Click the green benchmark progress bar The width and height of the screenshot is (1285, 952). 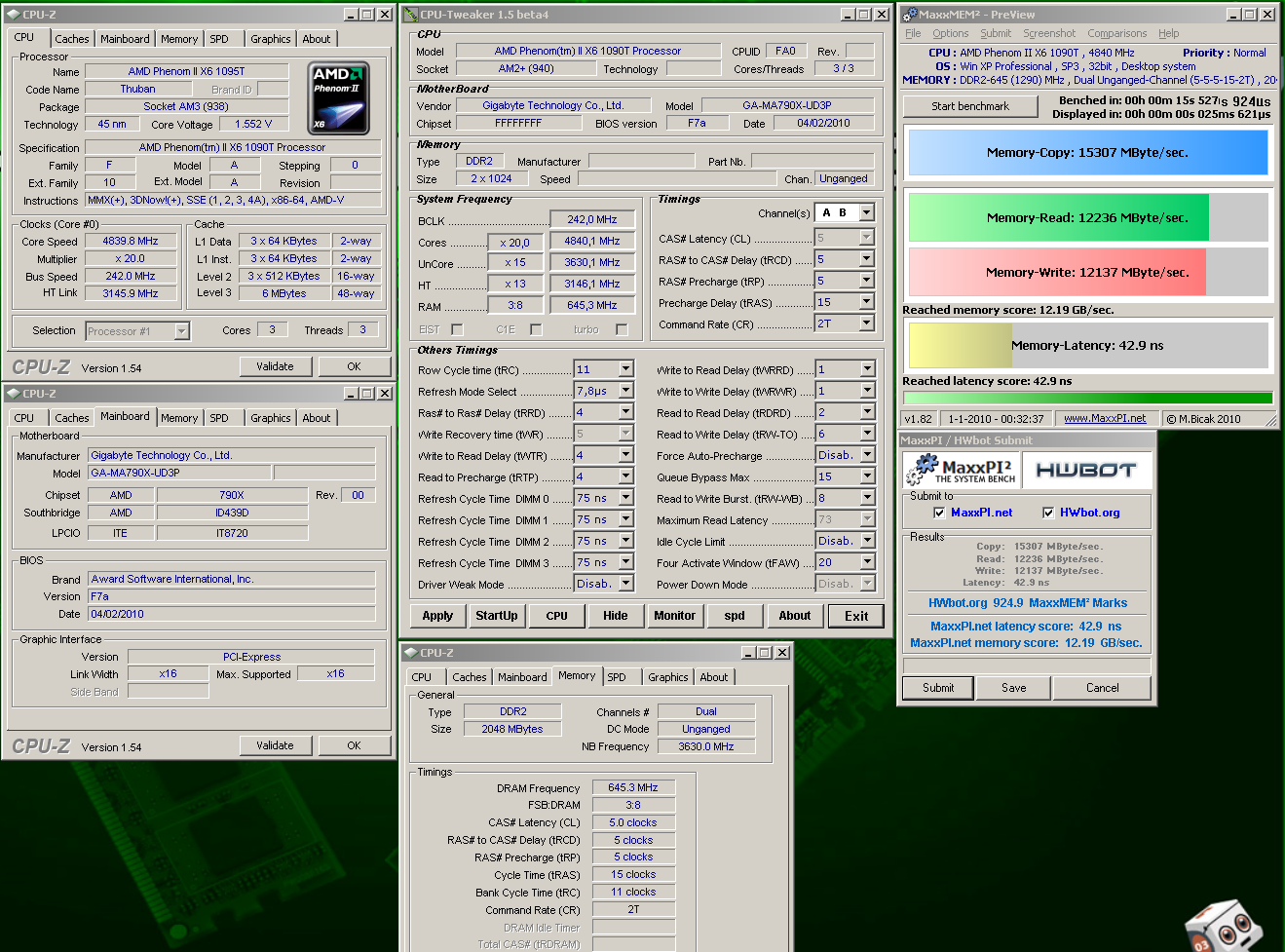(x=1088, y=398)
